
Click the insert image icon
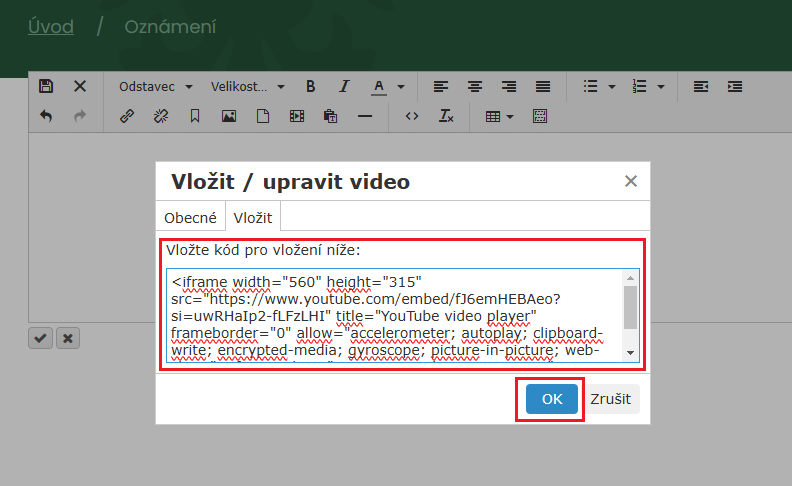tap(229, 116)
